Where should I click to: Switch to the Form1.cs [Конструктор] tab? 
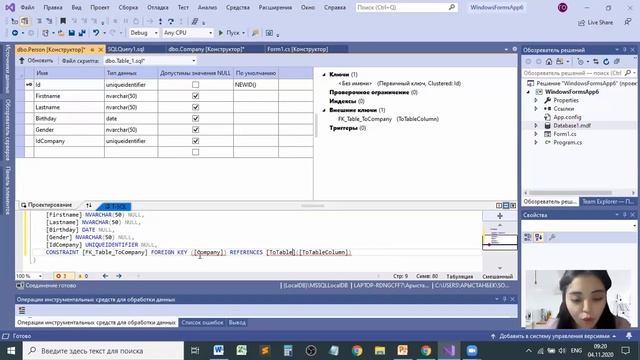coord(298,49)
